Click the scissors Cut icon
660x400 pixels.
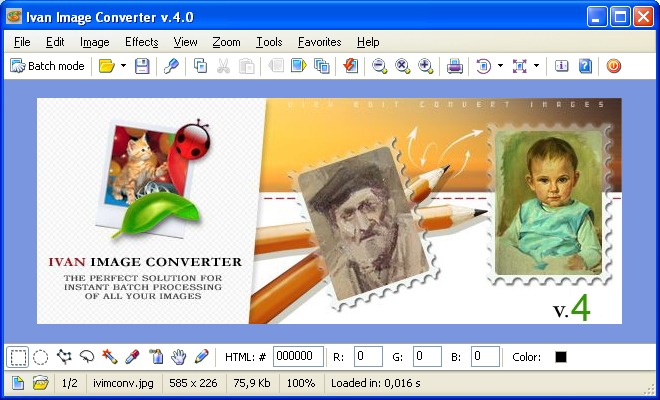(224, 66)
